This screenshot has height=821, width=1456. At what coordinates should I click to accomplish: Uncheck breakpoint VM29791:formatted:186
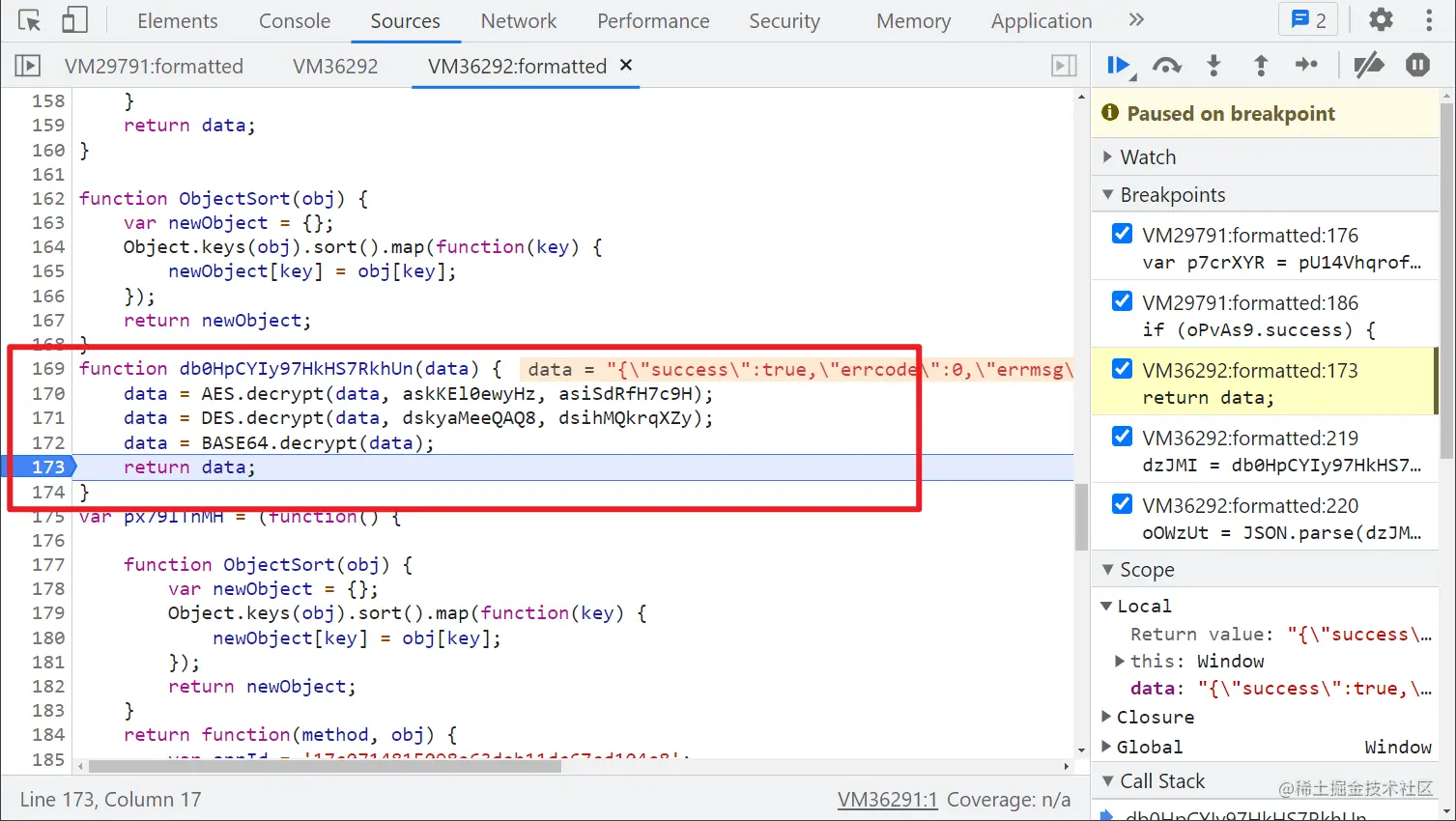1122,301
